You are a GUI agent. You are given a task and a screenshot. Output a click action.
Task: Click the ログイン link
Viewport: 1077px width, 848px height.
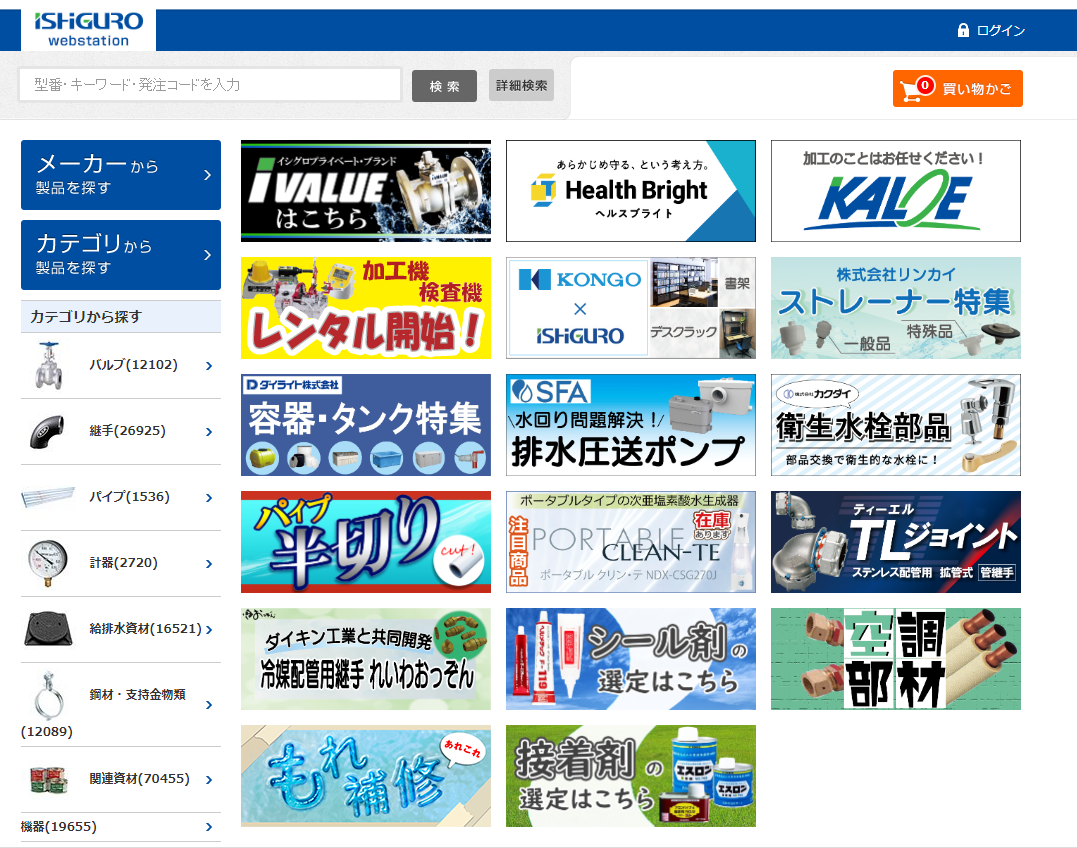coord(1000,31)
